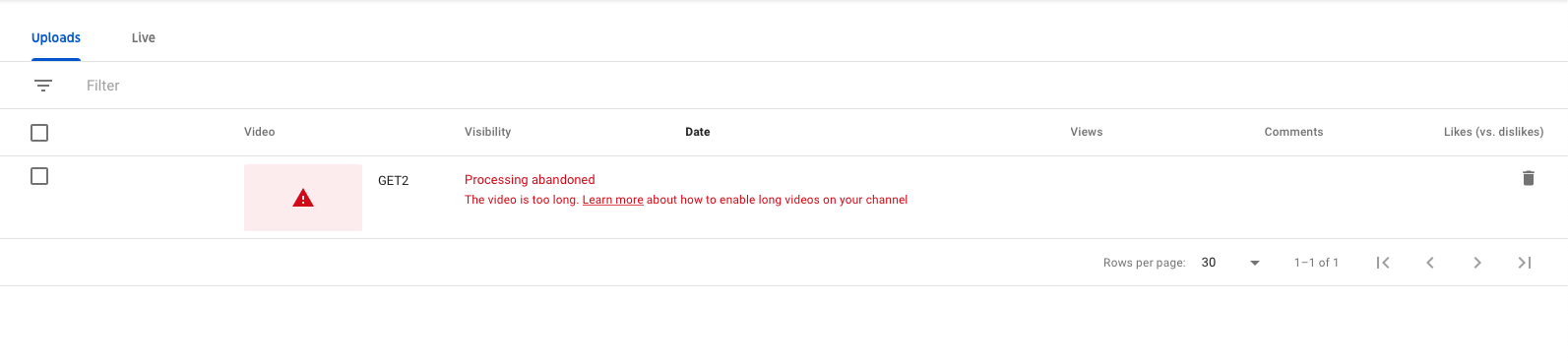Click the Comments column header
The height and width of the screenshot is (362, 1568).
click(x=1293, y=132)
